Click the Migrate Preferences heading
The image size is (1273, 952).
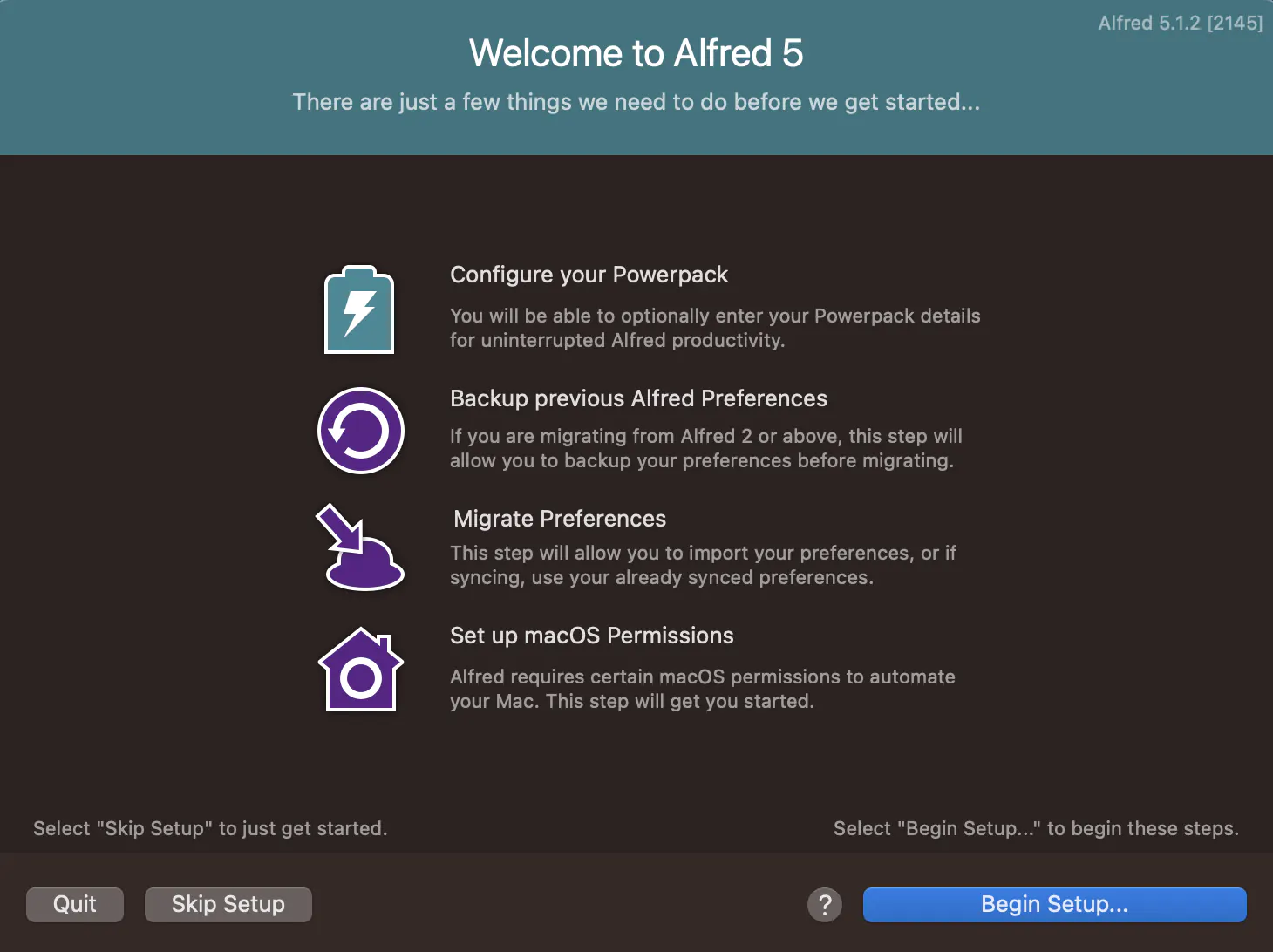click(560, 519)
